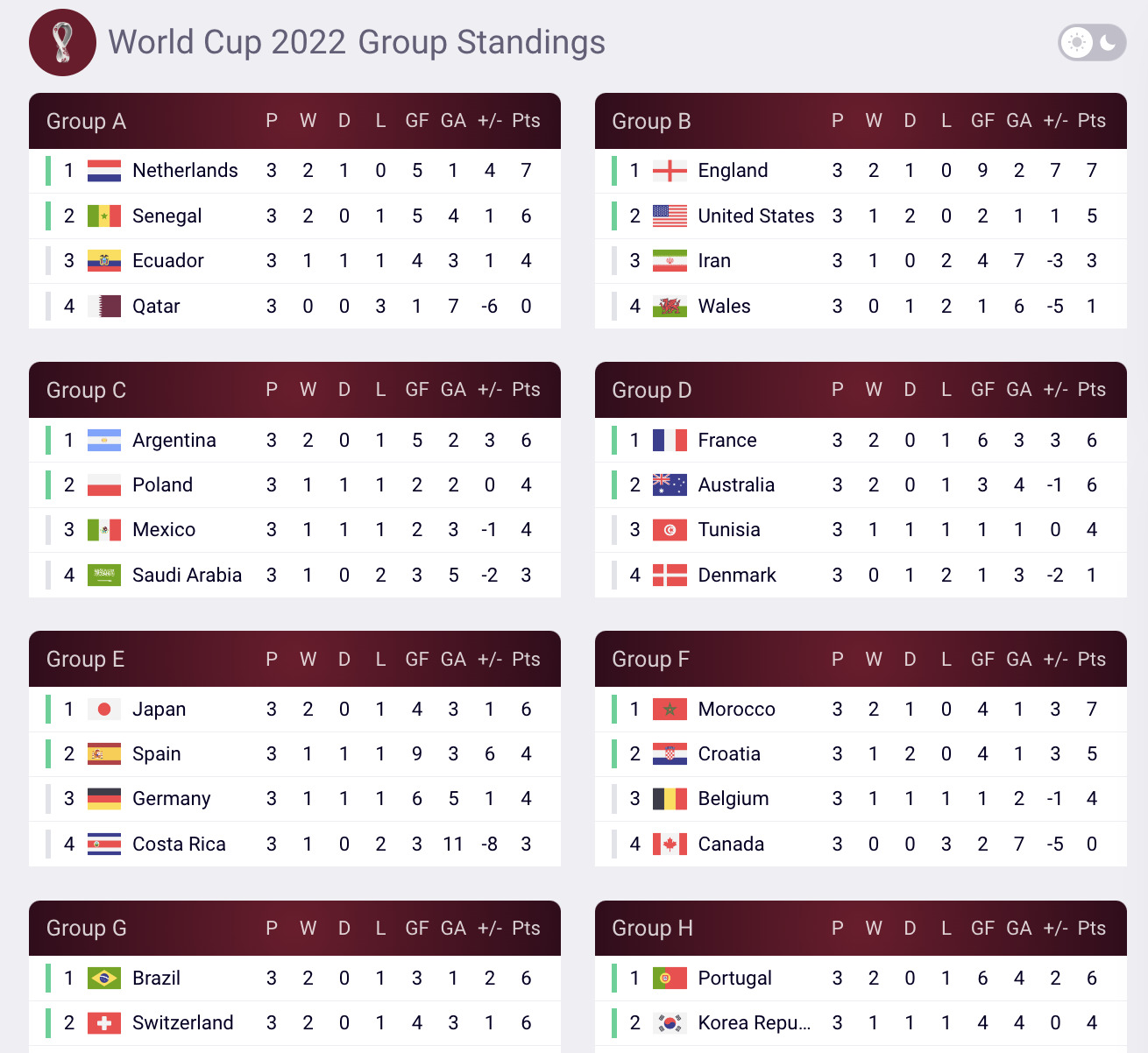
Task: Click the sun icon for light mode
Action: click(x=1076, y=42)
